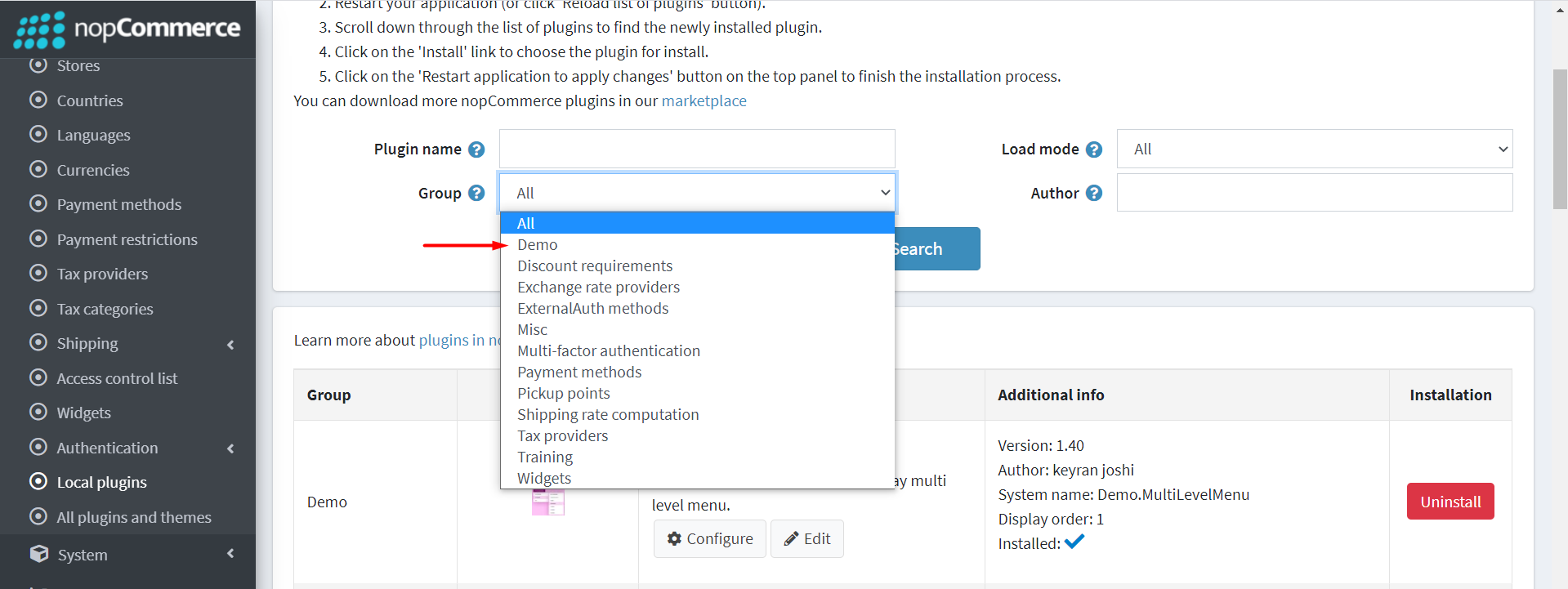The height and width of the screenshot is (589, 1568).
Task: Open the marketplace link
Action: click(704, 100)
